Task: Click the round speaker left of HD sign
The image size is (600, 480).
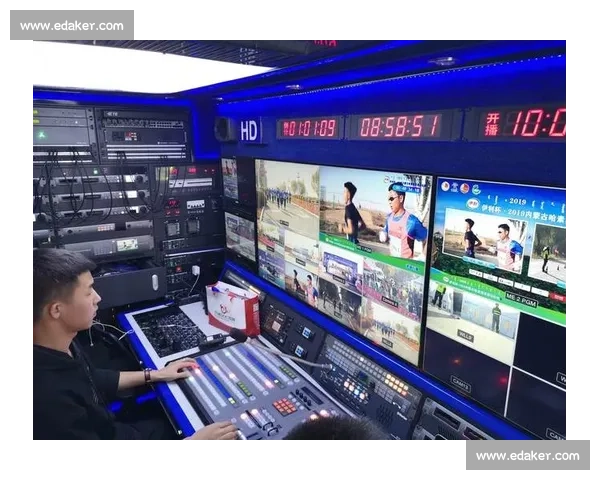Action: (x=225, y=130)
